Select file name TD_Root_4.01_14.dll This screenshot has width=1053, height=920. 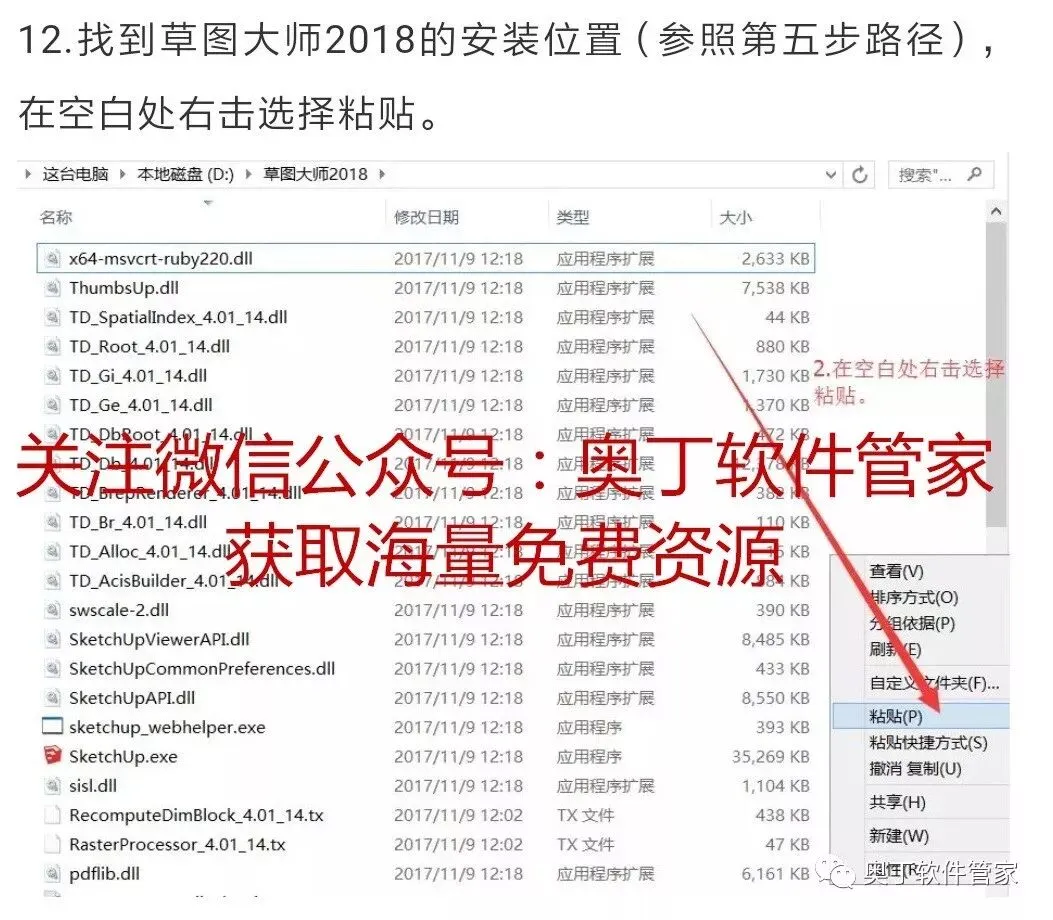click(x=149, y=347)
